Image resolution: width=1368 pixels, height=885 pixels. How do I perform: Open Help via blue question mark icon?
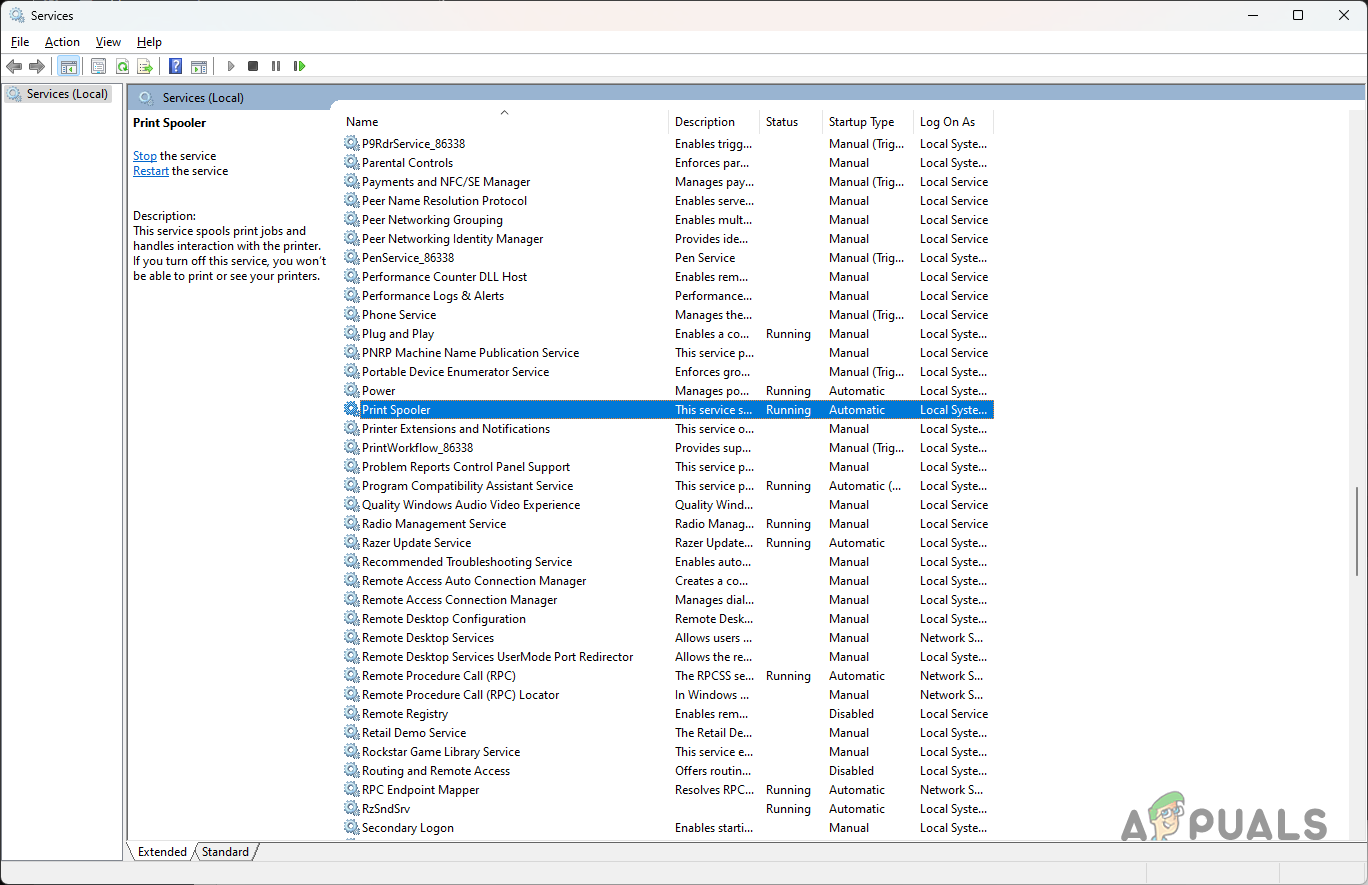175,66
